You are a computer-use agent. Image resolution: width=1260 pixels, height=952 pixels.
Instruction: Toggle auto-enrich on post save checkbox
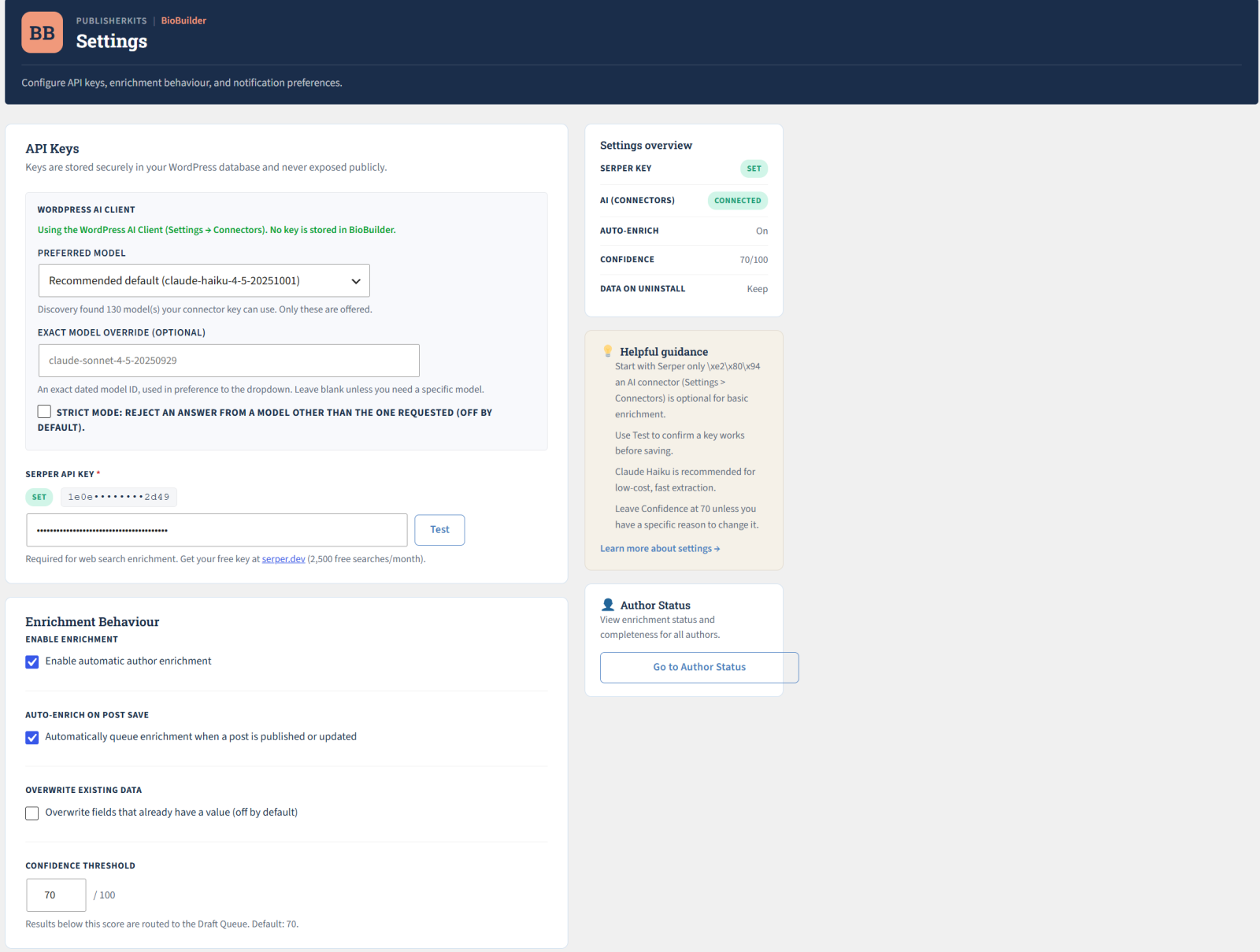[x=32, y=737]
